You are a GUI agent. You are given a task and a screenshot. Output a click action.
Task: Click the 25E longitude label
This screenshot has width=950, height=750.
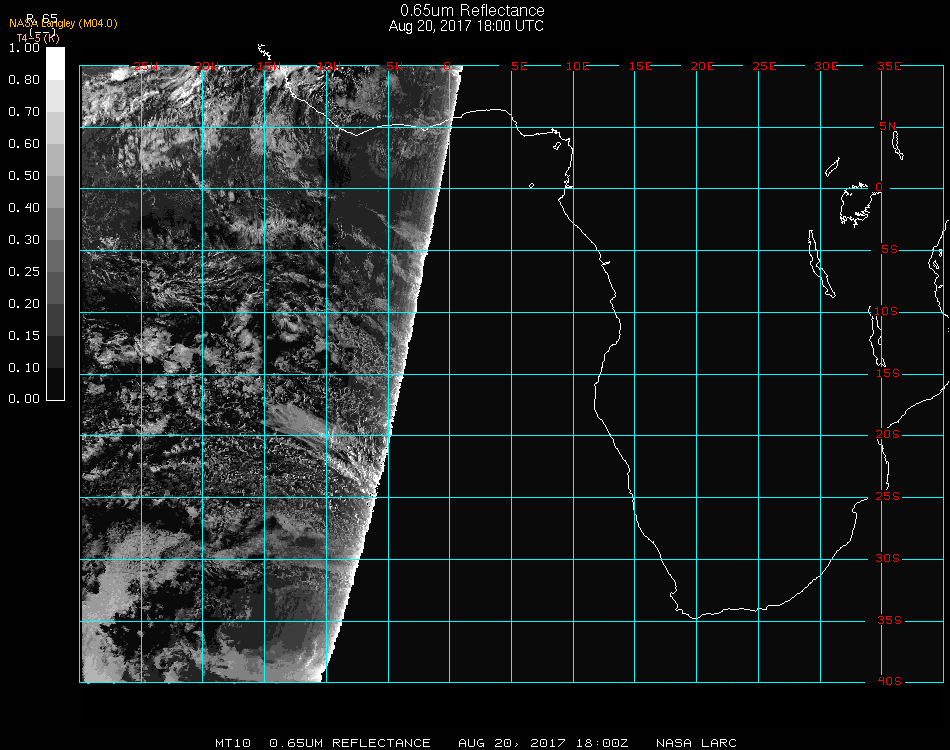coord(764,66)
